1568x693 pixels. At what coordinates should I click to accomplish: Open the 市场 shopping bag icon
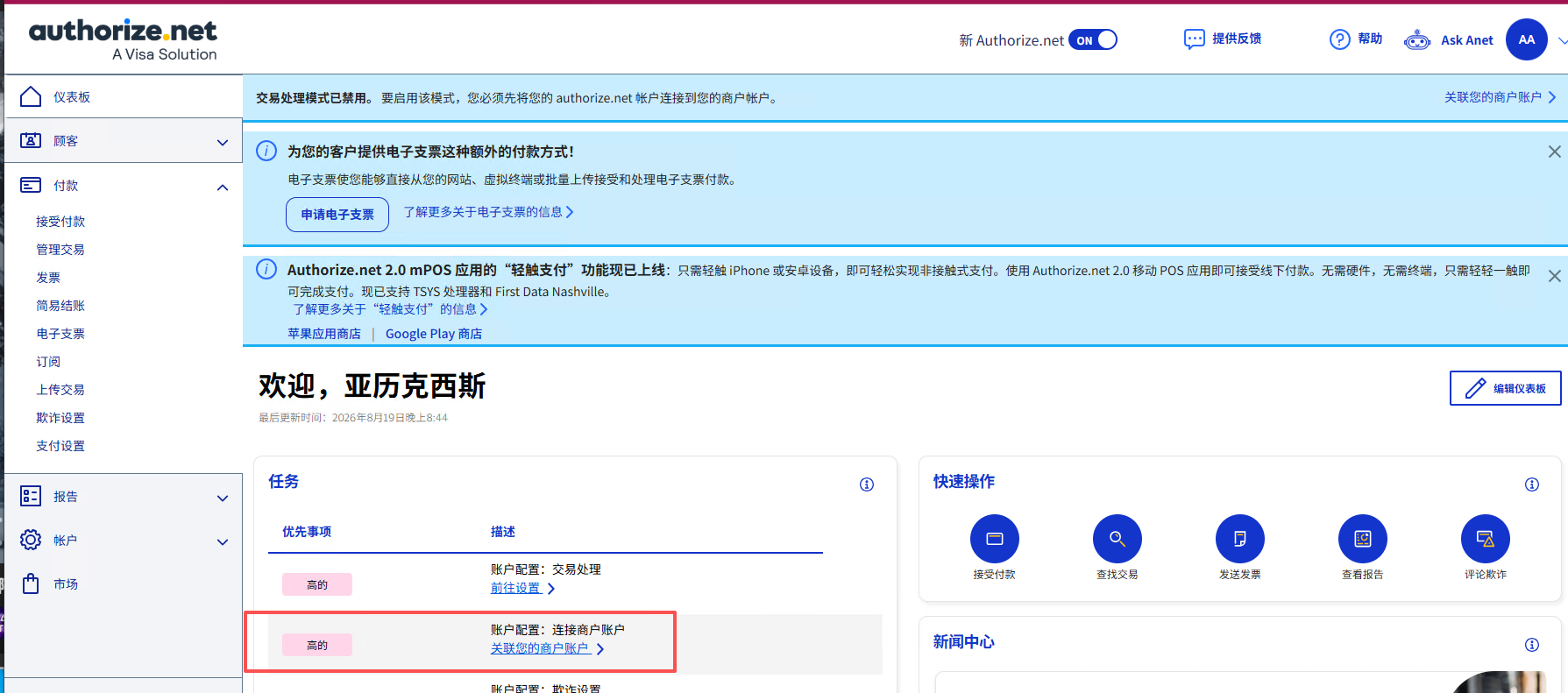[31, 583]
